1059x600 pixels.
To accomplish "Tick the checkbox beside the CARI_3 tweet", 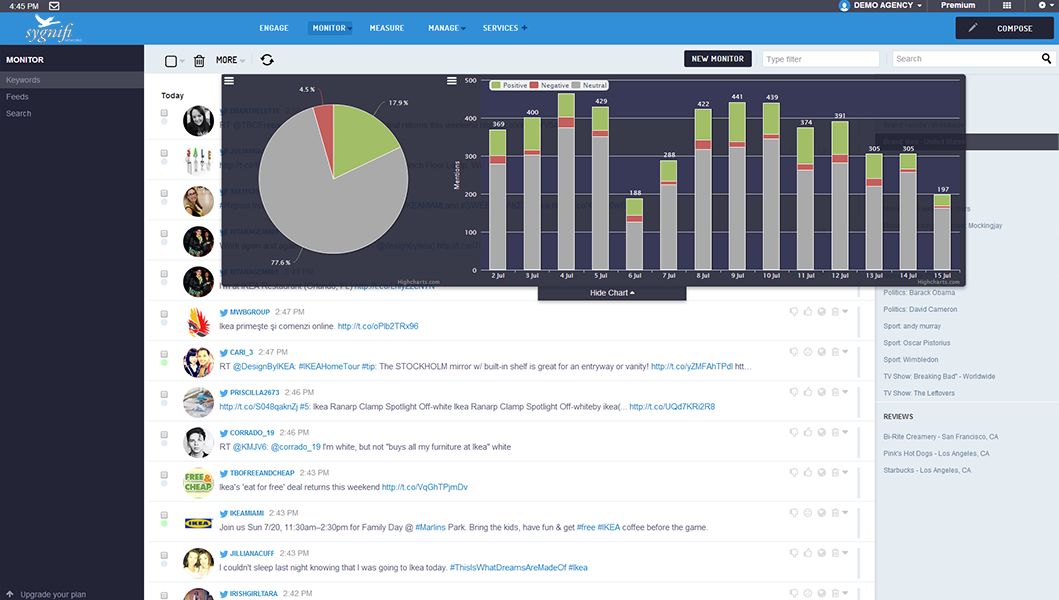I will [x=164, y=353].
